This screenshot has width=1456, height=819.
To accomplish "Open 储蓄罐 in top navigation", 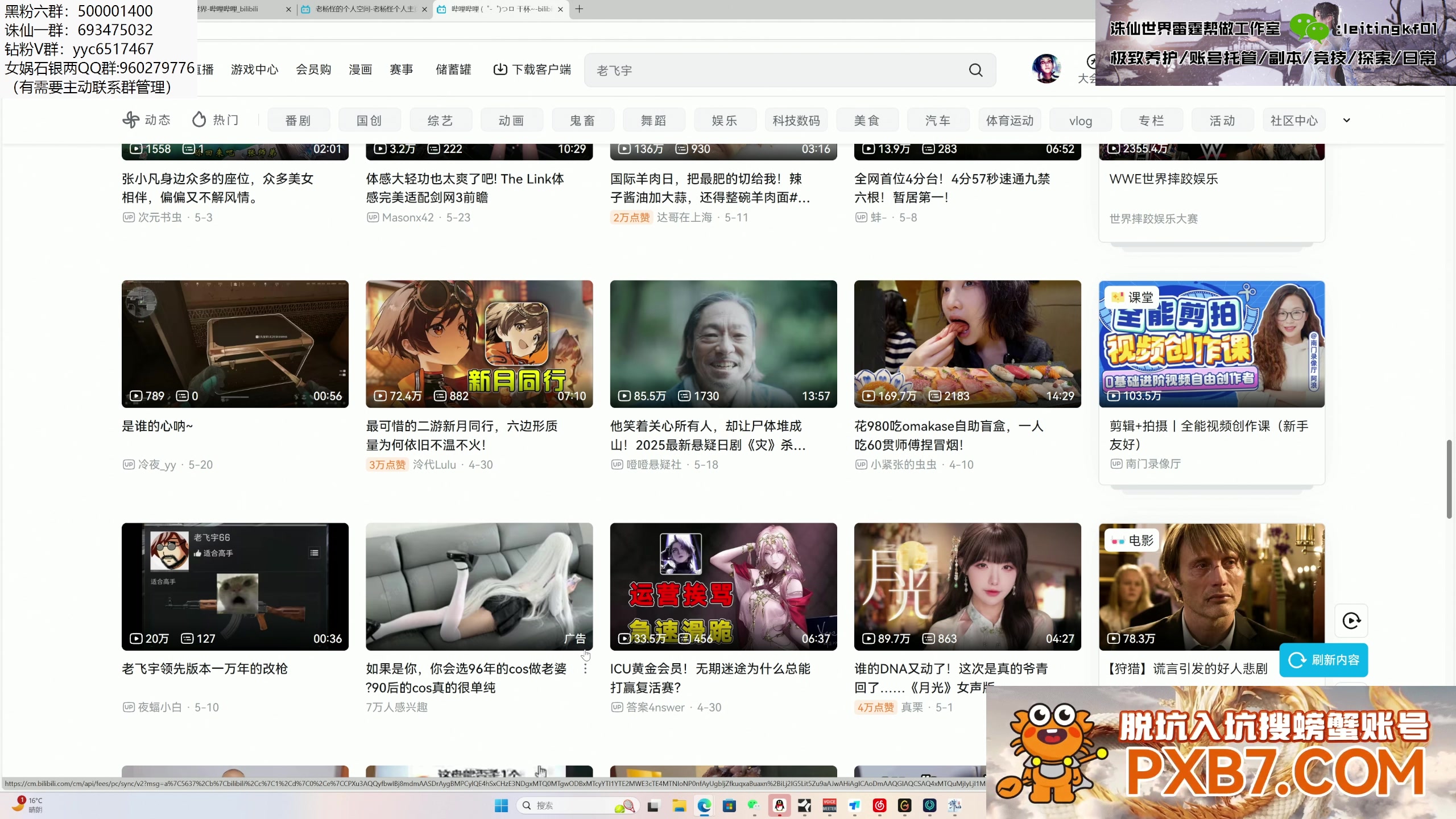I will coord(453,69).
